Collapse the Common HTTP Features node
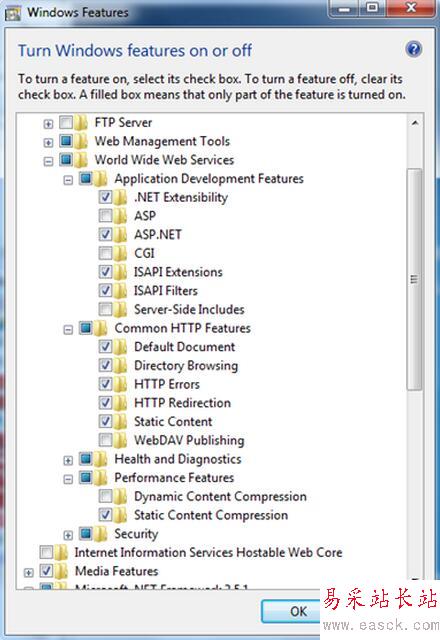Image resolution: width=440 pixels, height=640 pixels. pos(68,330)
